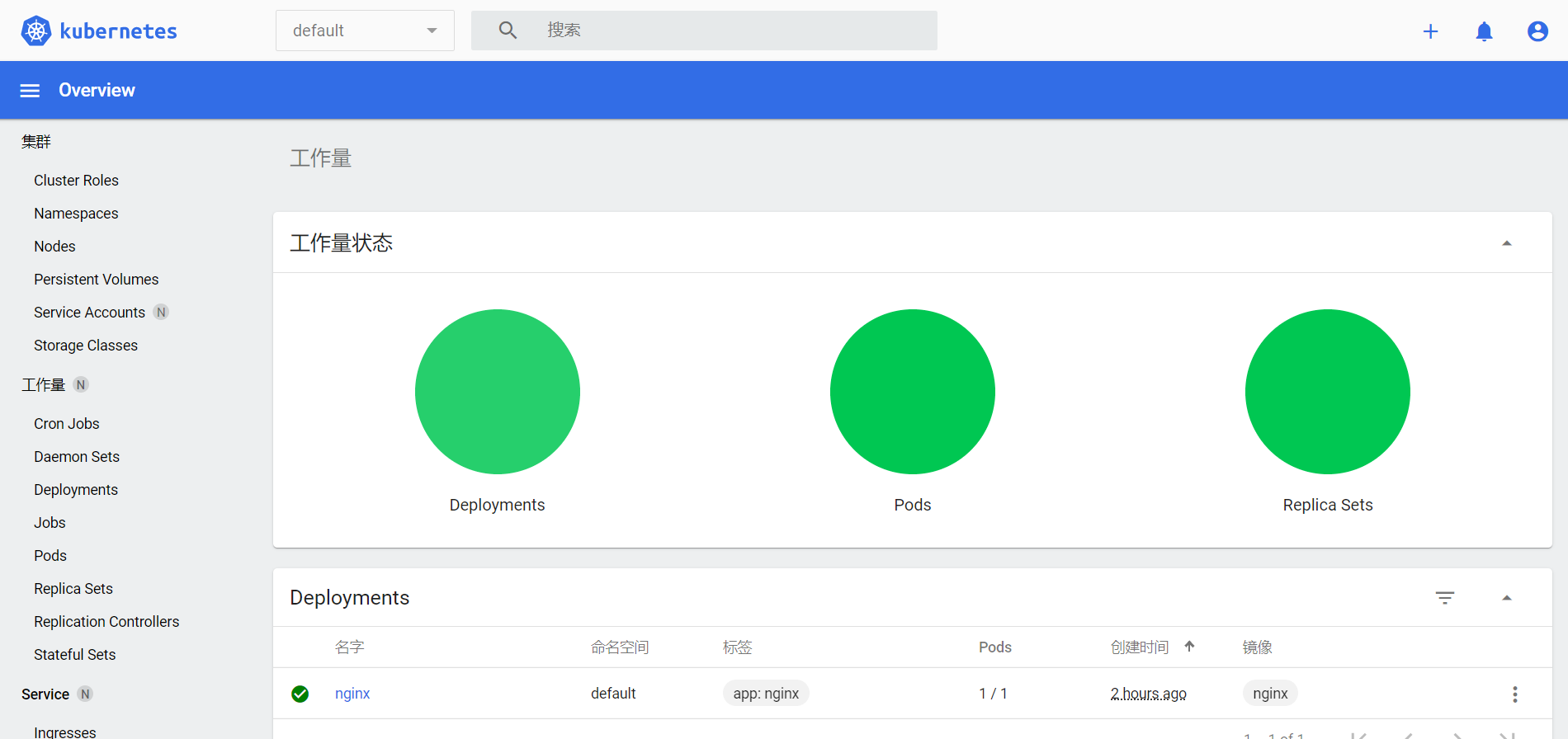This screenshot has height=739, width=1568.
Task: Open the default namespace dropdown
Action: pos(365,31)
